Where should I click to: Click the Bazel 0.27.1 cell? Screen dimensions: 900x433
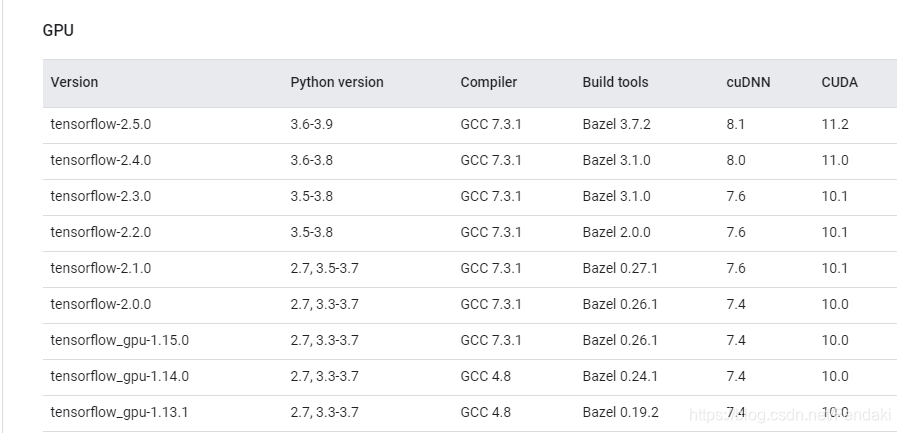pyautogui.click(x=620, y=268)
